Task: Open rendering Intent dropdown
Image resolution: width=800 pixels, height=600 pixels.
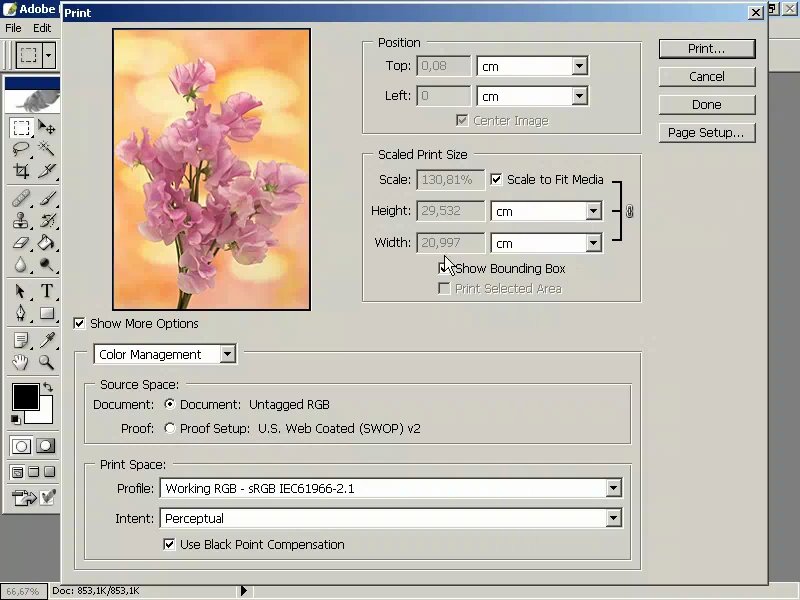Action: [x=613, y=518]
